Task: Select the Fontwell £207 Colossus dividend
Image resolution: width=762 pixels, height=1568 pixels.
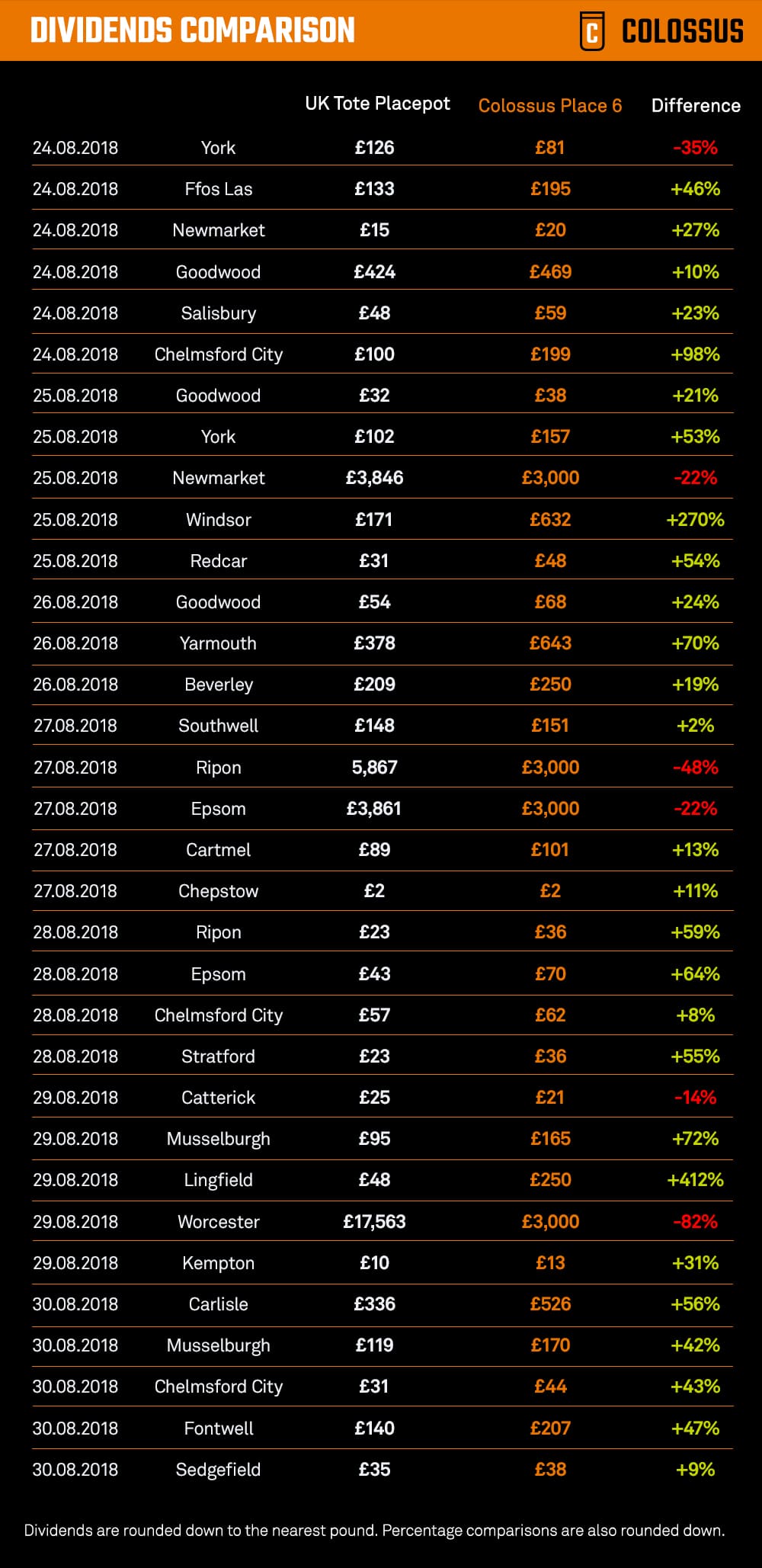Action: coord(550,1429)
